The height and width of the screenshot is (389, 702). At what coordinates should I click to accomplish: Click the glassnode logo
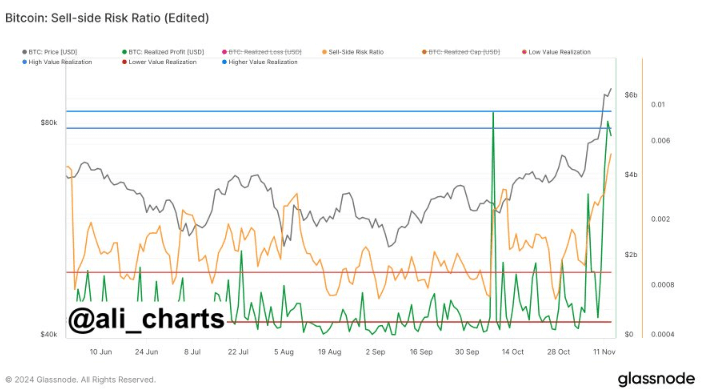click(656, 379)
